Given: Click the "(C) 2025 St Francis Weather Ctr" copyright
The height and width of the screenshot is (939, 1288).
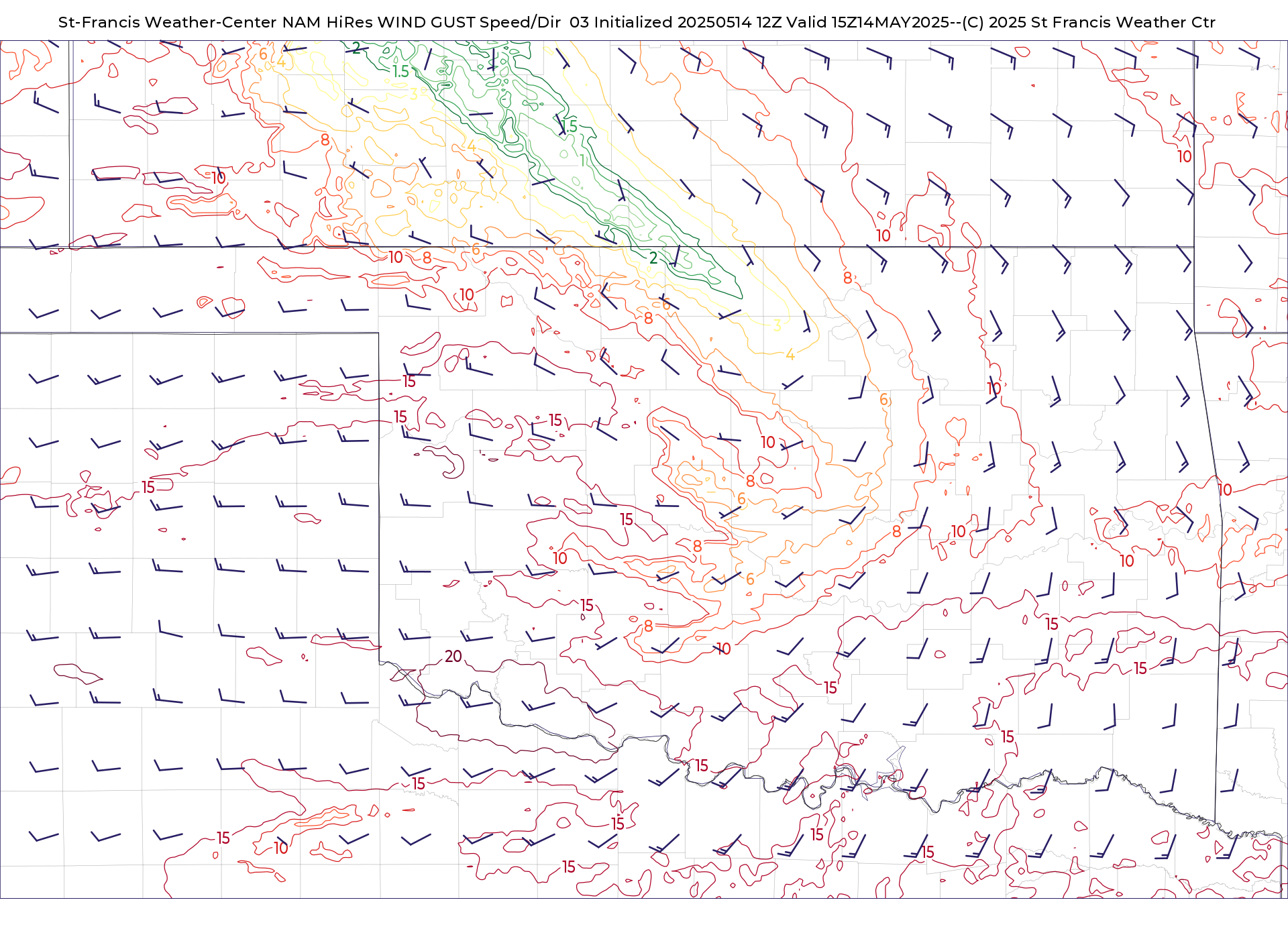Looking at the screenshot, I should pyautogui.click(x=1089, y=22).
